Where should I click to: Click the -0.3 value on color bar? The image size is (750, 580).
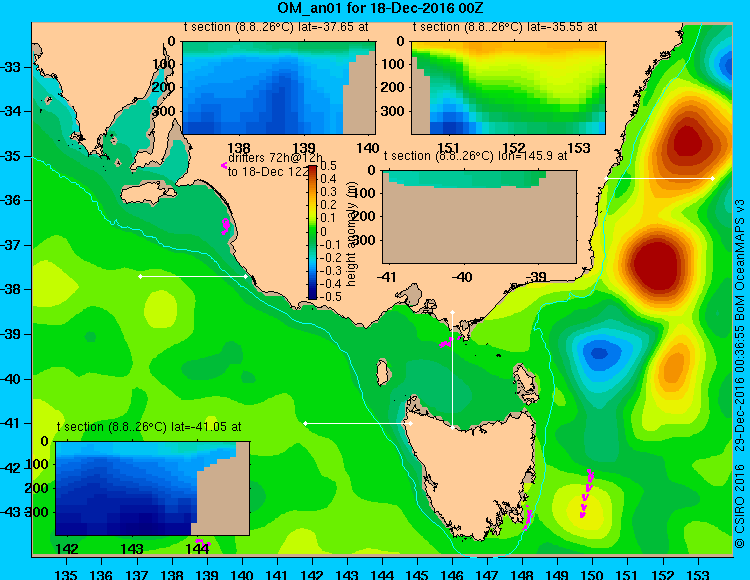(x=330, y=271)
